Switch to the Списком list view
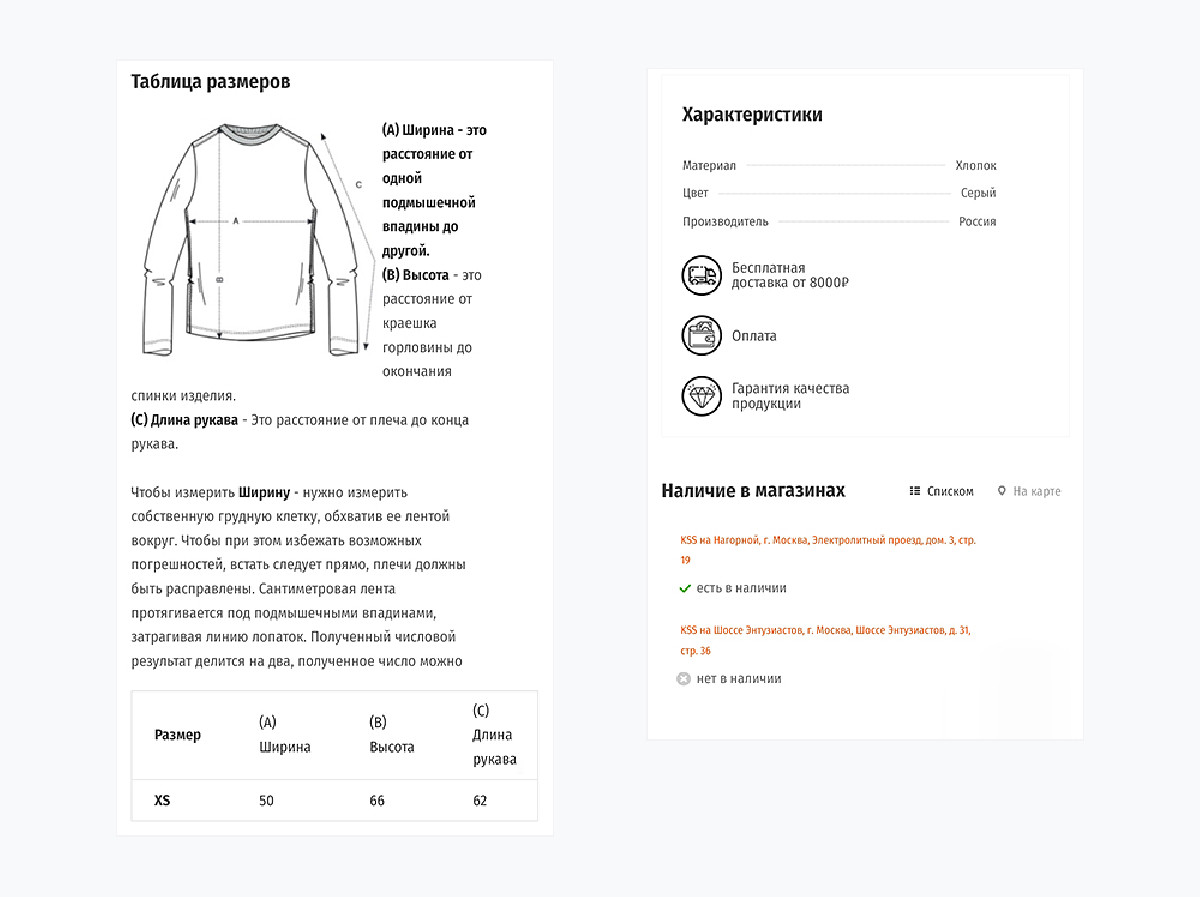Image resolution: width=1200 pixels, height=897 pixels. (x=949, y=491)
